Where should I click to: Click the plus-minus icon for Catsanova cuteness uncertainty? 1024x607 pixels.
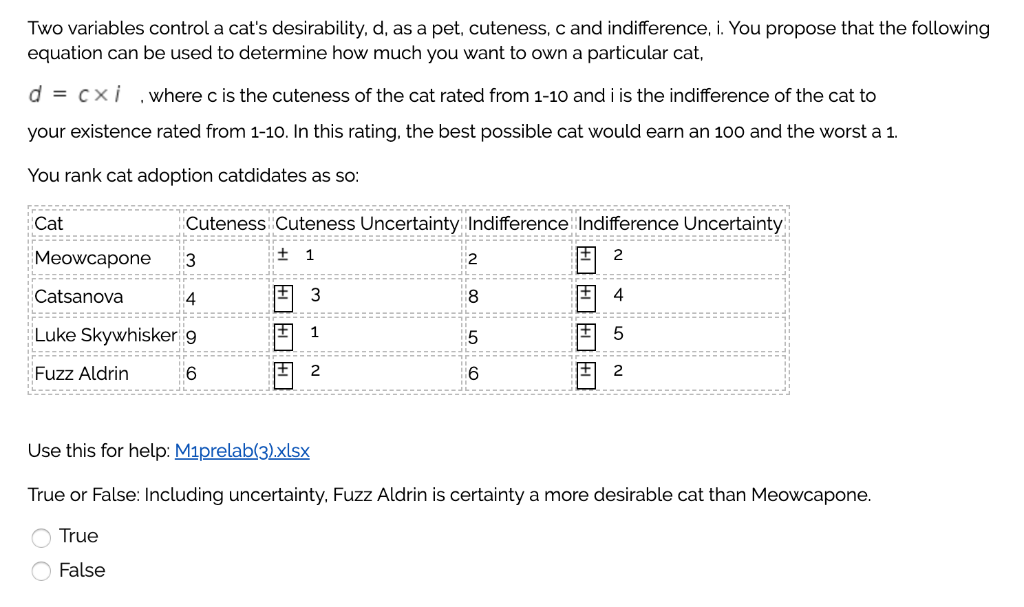(x=283, y=294)
